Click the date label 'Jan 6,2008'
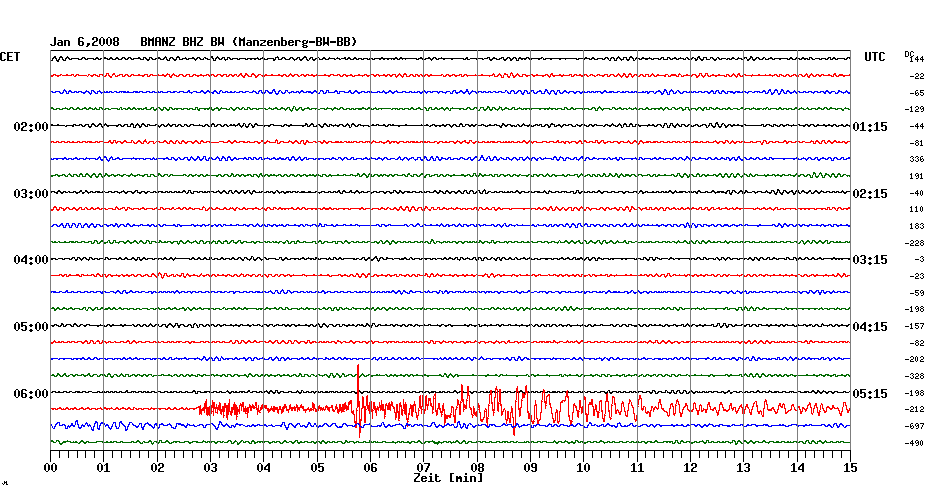Viewport: 930px width, 494px height. pyautogui.click(x=84, y=42)
